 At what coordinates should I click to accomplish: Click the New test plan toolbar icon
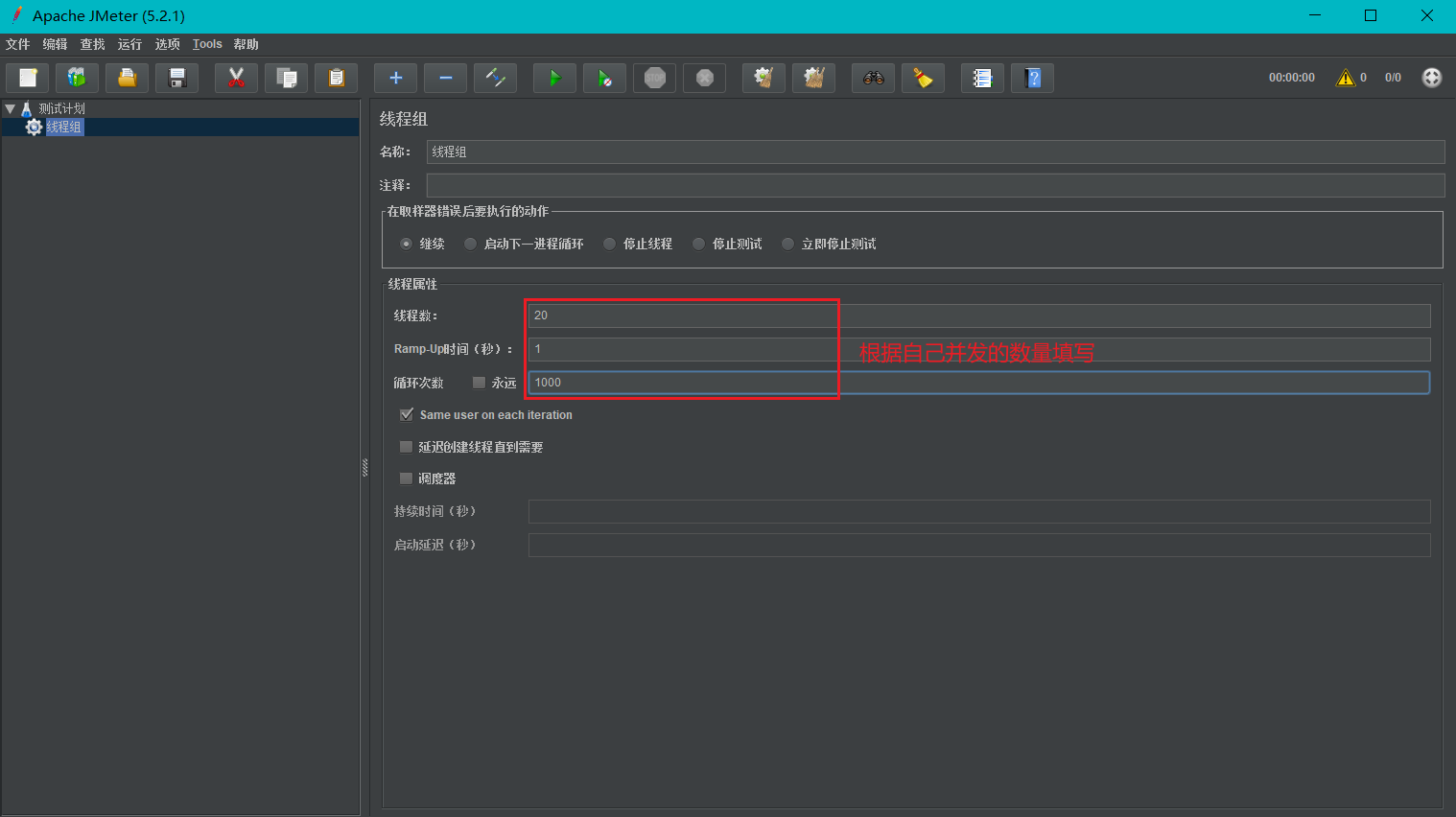(x=28, y=78)
